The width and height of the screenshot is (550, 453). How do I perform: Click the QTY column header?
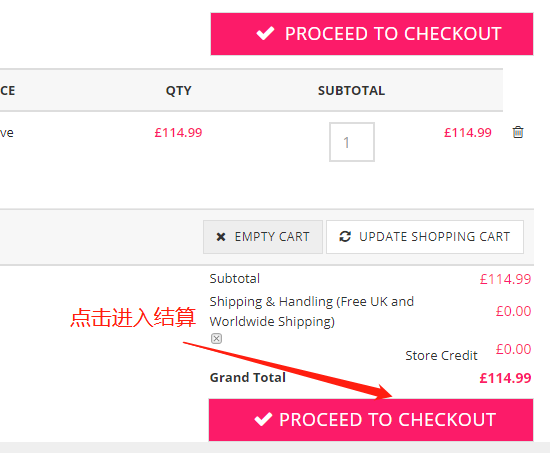[x=179, y=91]
